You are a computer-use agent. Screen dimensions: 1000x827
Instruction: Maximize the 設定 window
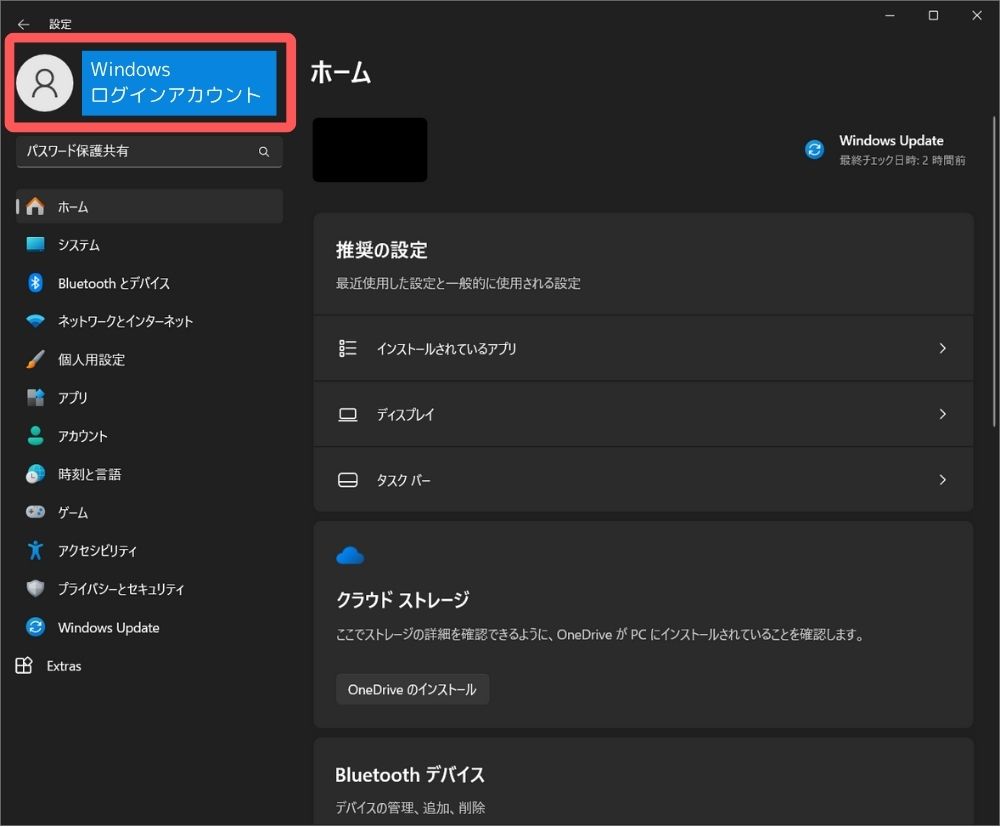[933, 15]
